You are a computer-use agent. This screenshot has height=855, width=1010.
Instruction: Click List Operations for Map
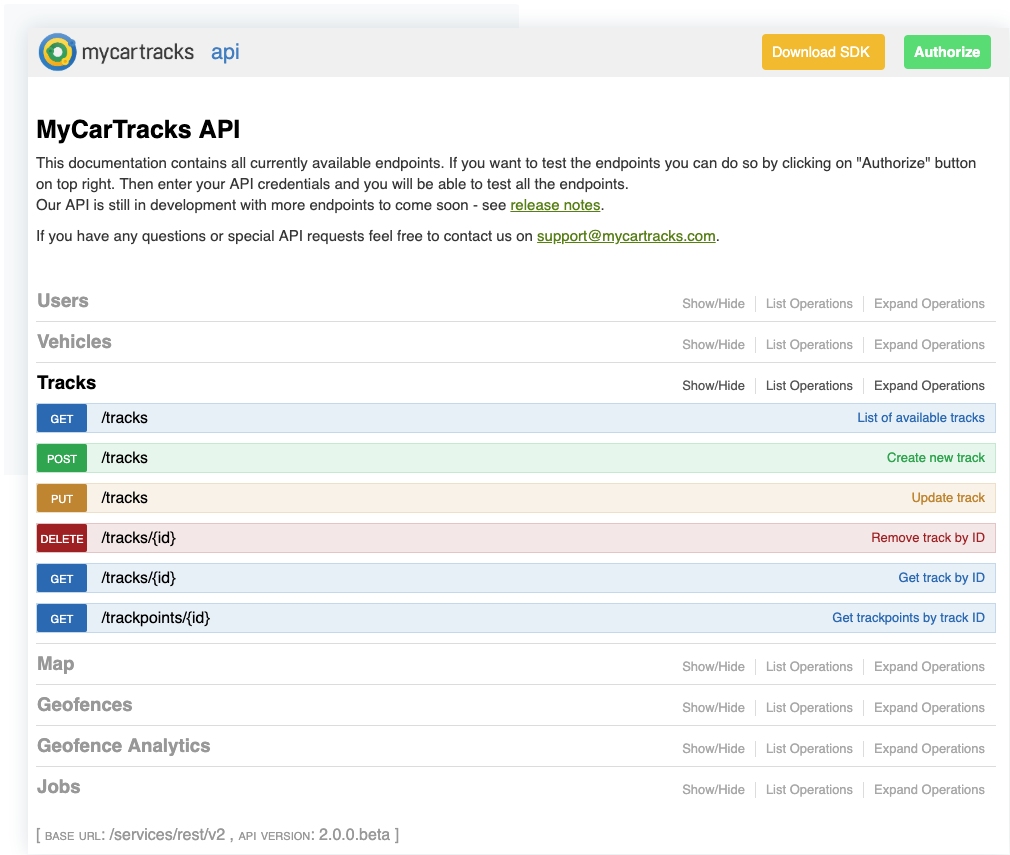pos(809,666)
